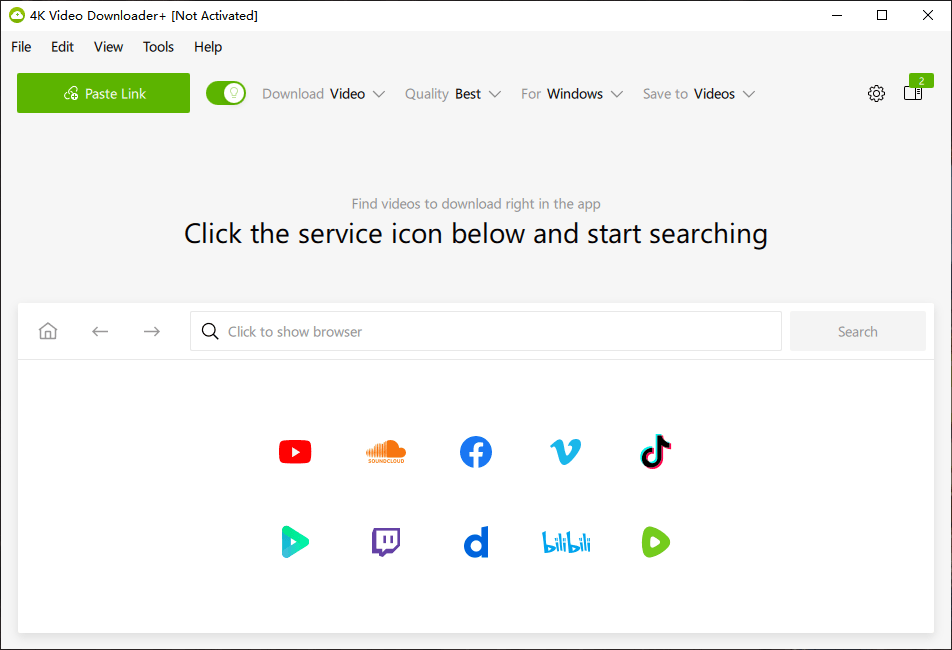Minimize the 4K Video Downloader+ window
952x650 pixels.
[x=837, y=16]
